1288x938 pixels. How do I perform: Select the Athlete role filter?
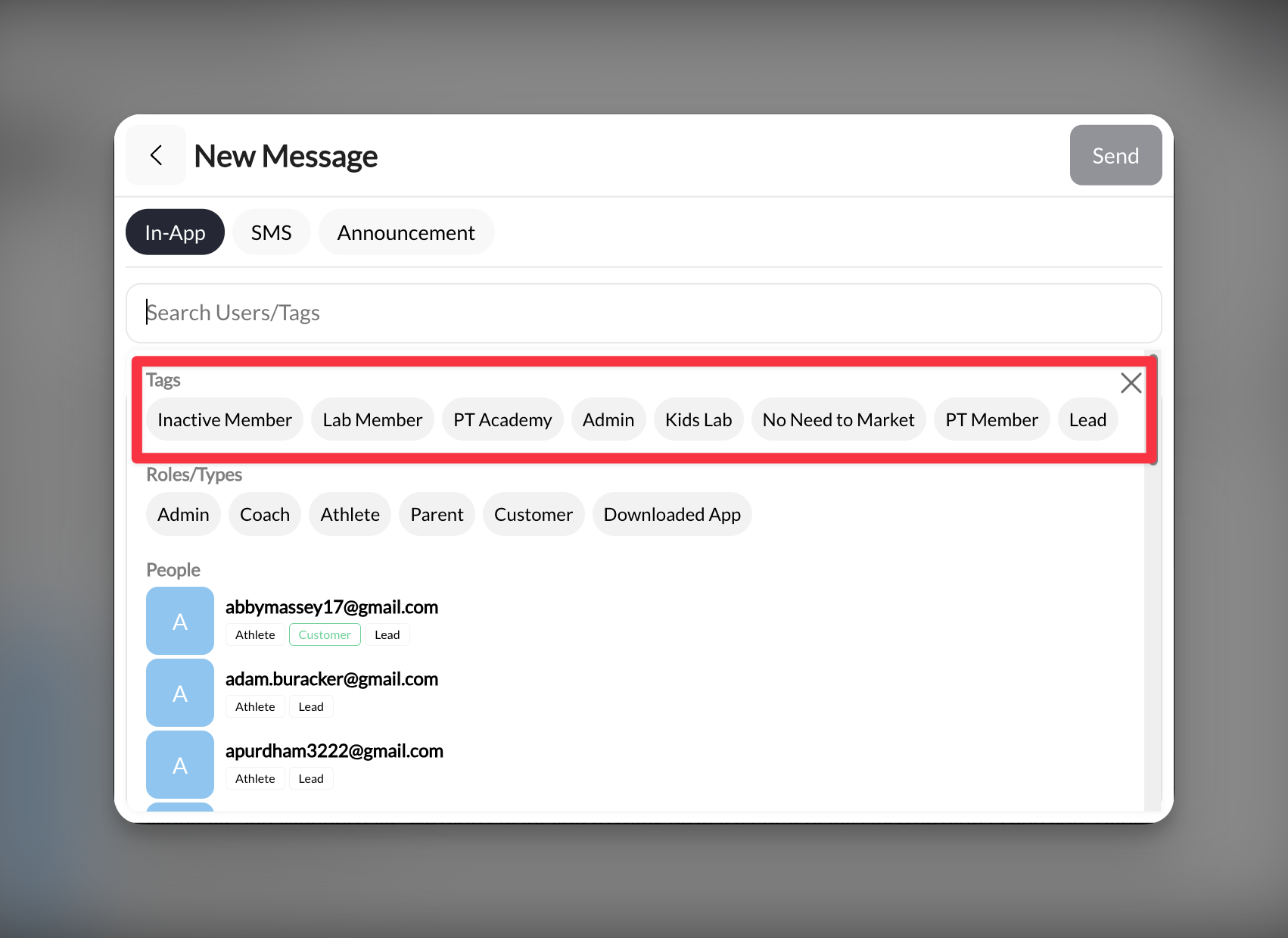click(350, 514)
